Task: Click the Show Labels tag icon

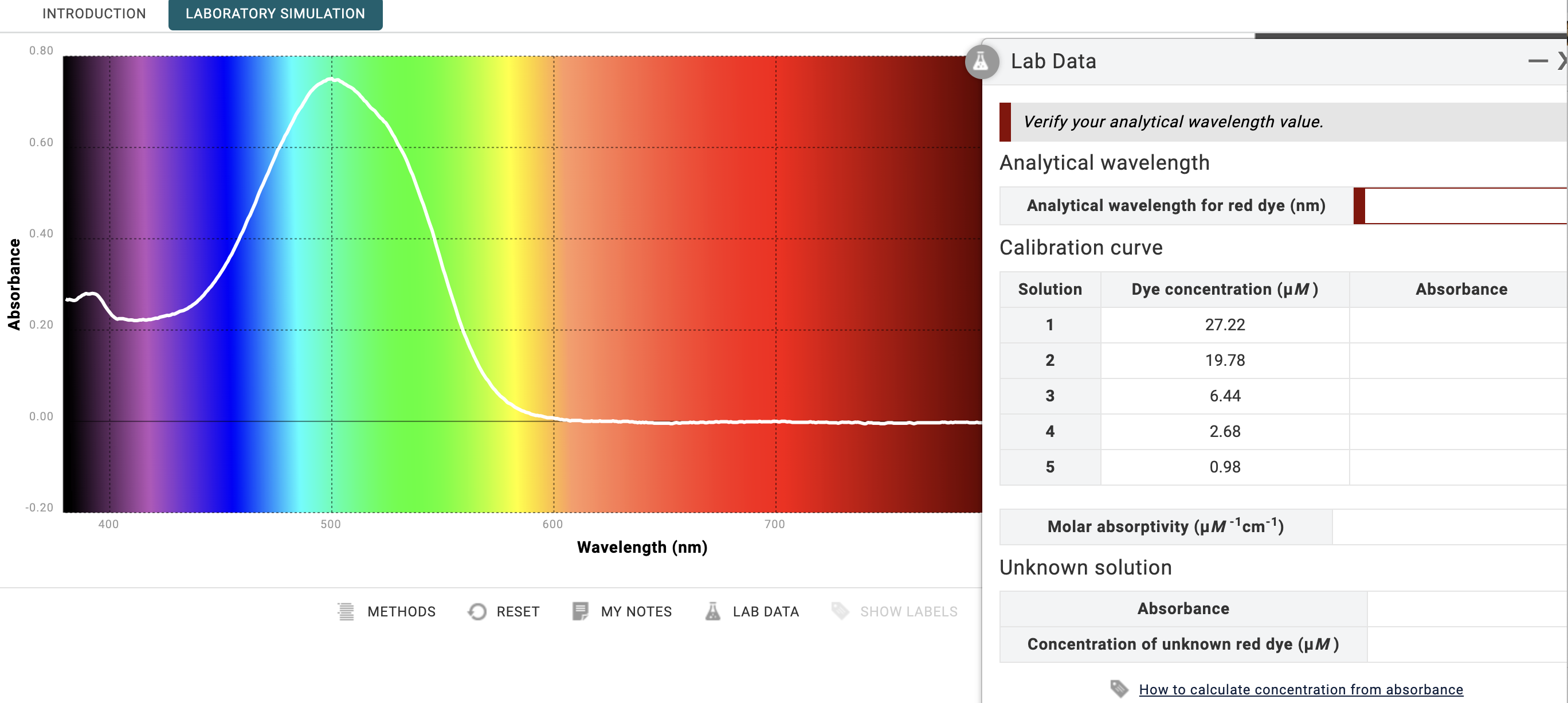Action: point(841,612)
